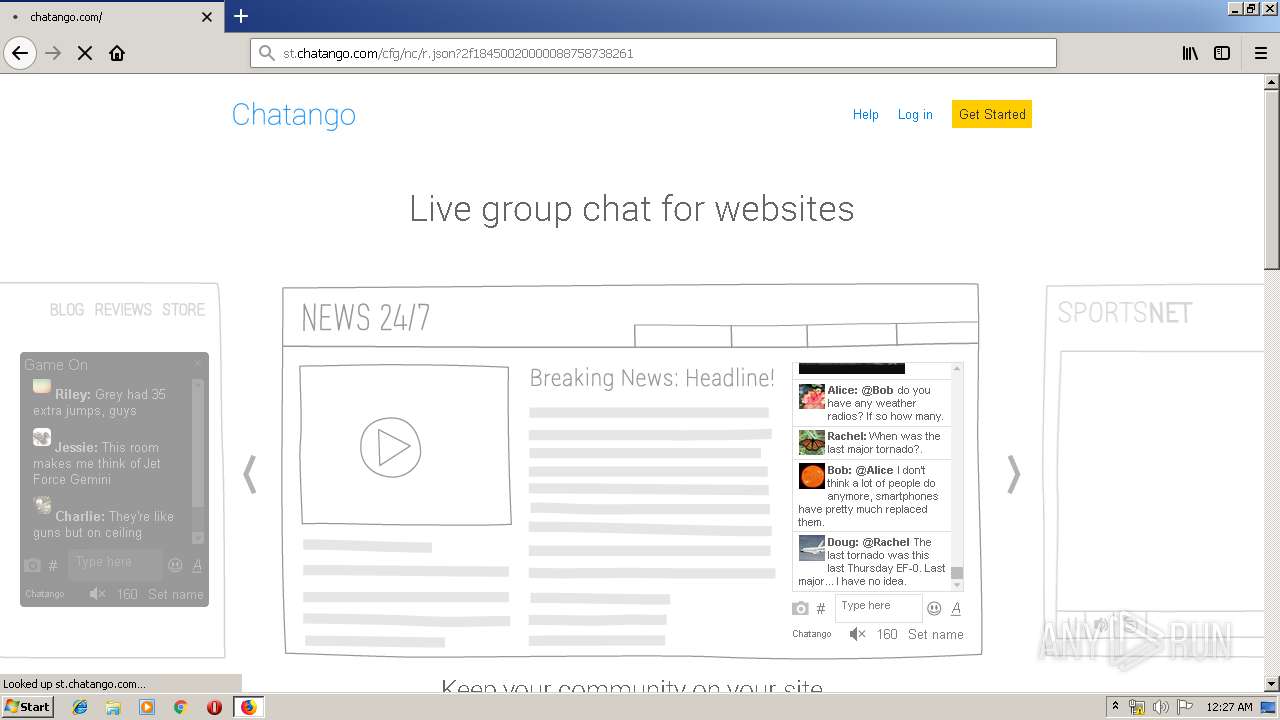1280x720 pixels.
Task: Open the Firefox hamburger menu
Action: pos(1260,53)
